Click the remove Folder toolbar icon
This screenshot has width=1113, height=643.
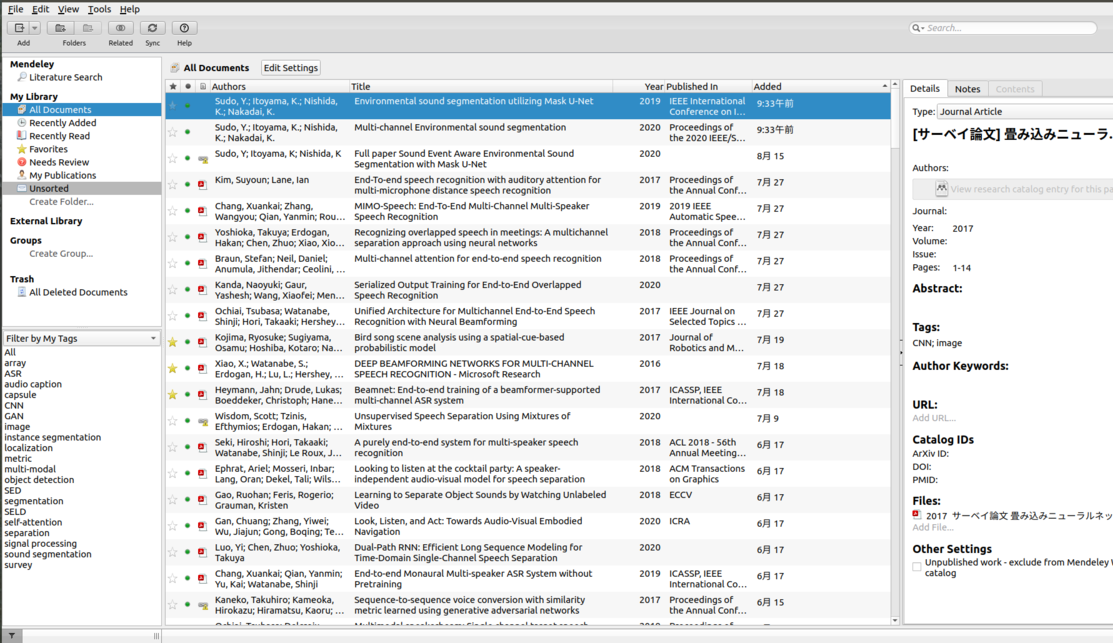click(x=87, y=28)
